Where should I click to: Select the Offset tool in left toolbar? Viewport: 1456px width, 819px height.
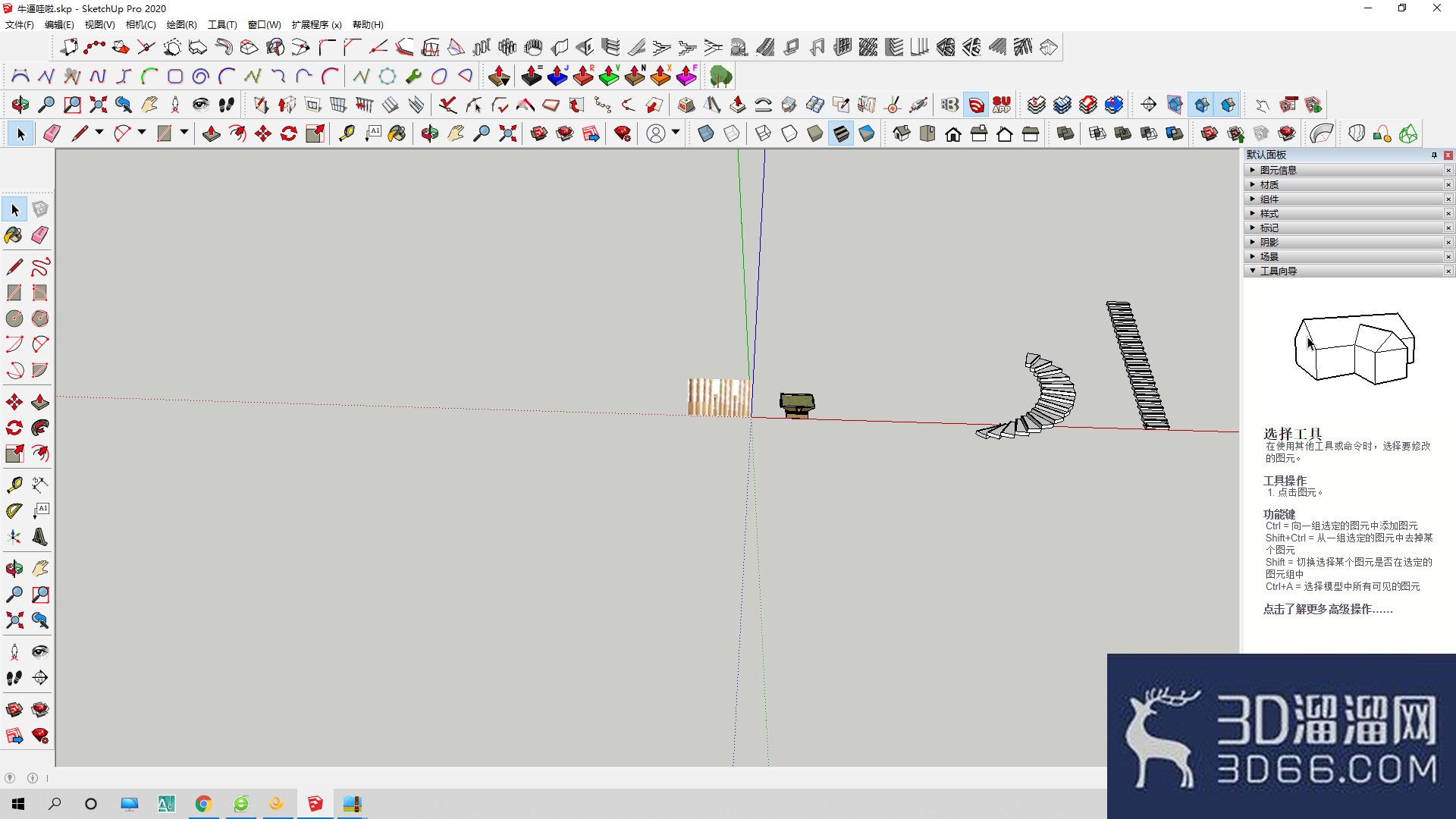pyautogui.click(x=40, y=453)
